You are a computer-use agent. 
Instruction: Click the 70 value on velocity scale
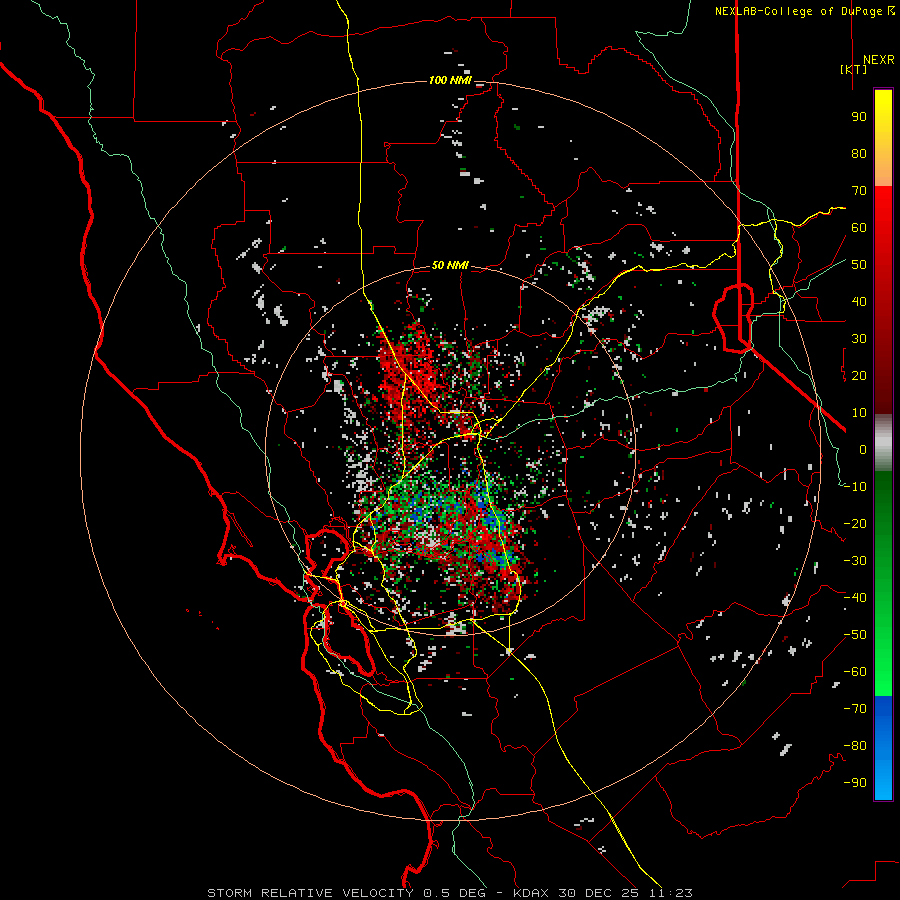tap(859, 191)
